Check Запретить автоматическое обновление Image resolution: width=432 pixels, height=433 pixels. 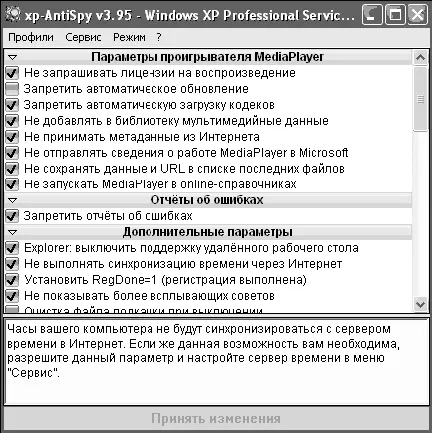pos(12,89)
